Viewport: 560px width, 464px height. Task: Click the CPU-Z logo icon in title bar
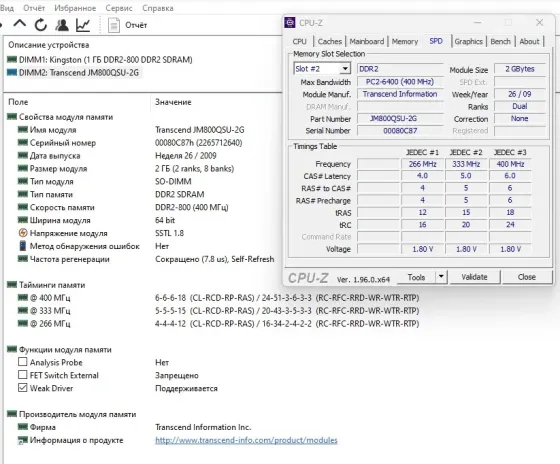coord(290,23)
